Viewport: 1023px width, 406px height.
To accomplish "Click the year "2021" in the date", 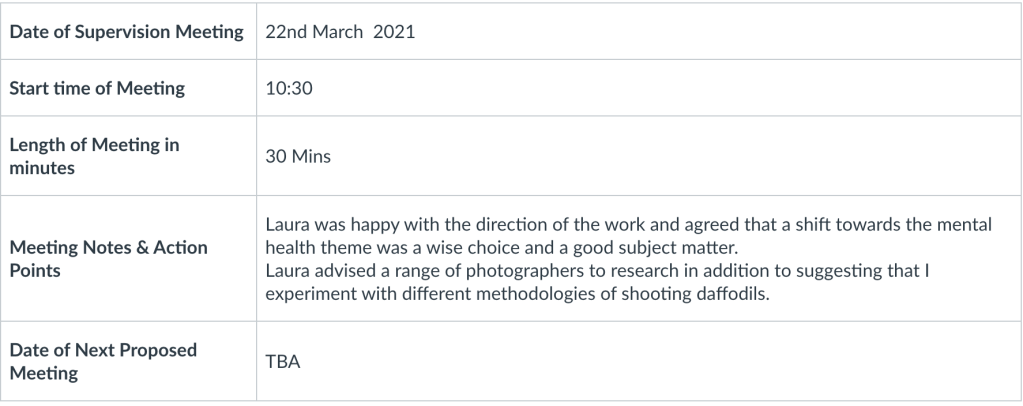I will point(394,32).
